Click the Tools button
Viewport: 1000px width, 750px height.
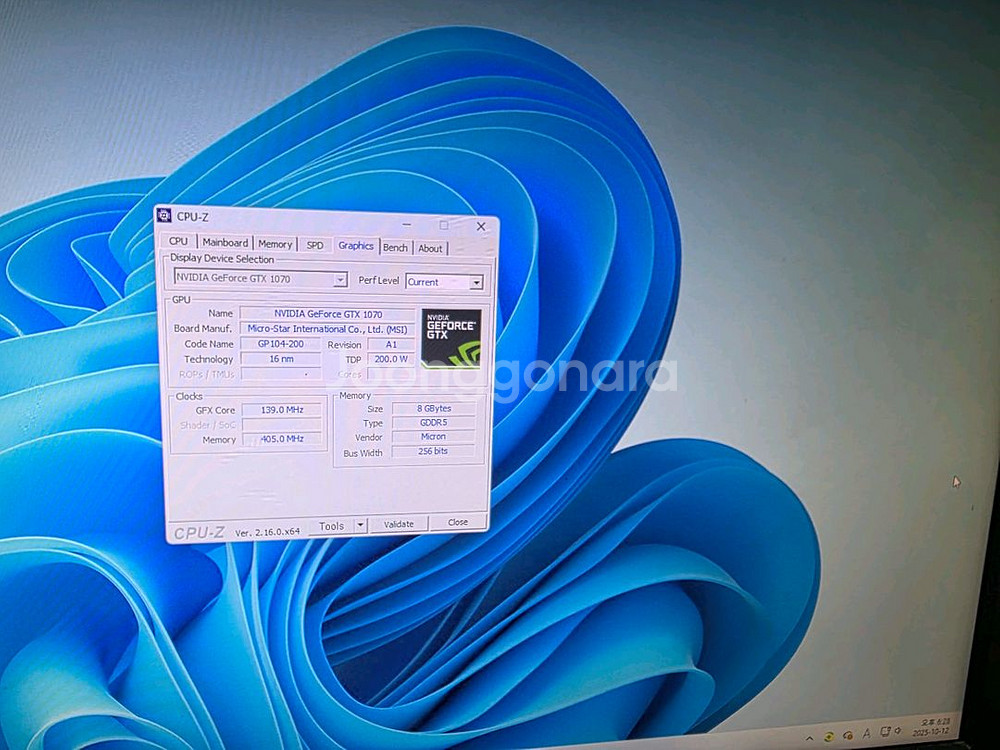click(331, 526)
